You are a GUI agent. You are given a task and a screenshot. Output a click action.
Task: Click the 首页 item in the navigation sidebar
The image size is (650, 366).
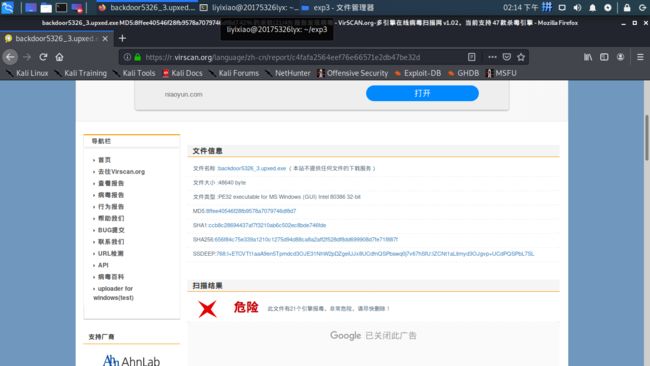pyautogui.click(x=104, y=160)
